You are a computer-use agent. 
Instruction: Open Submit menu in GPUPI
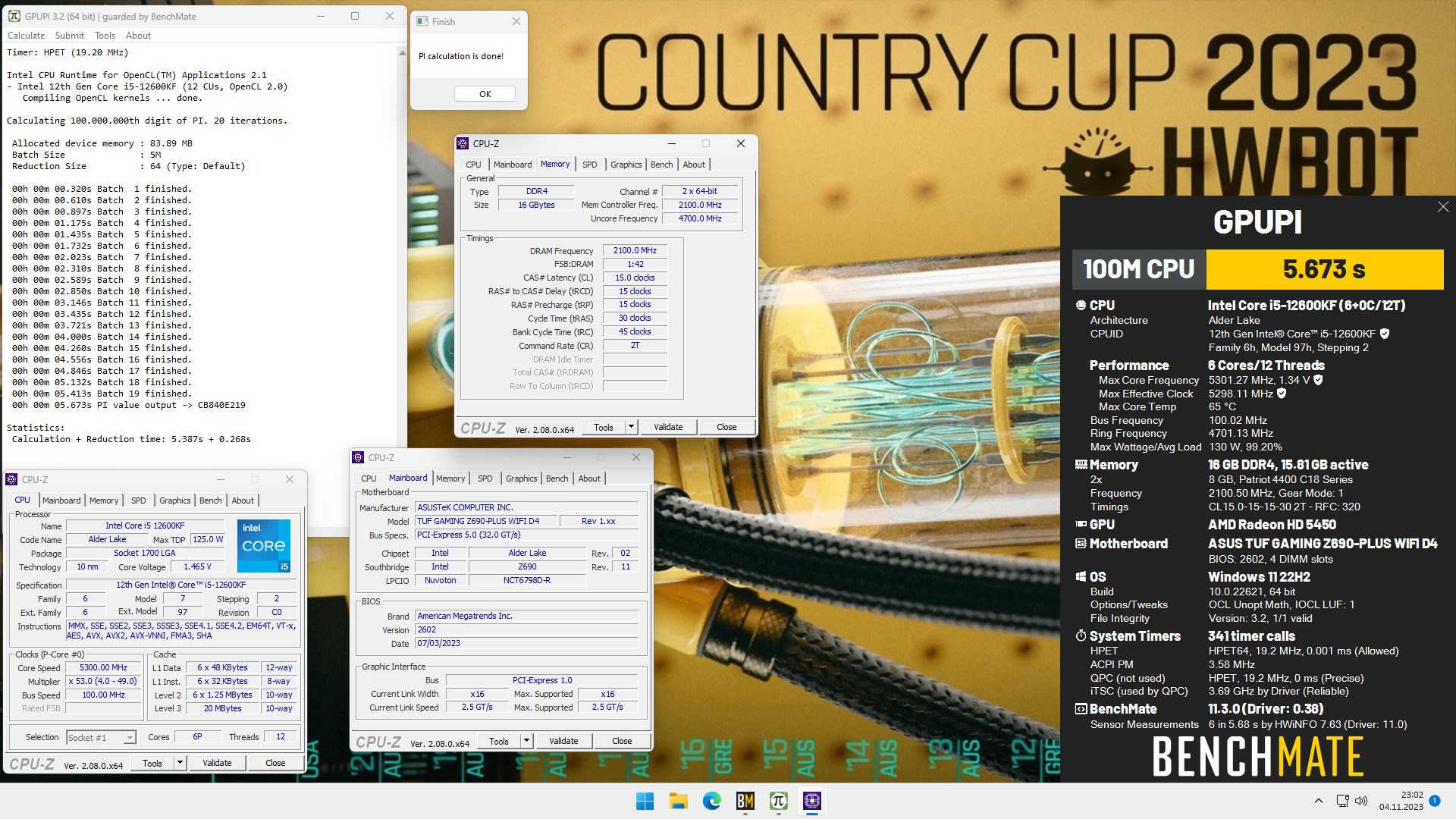click(70, 36)
